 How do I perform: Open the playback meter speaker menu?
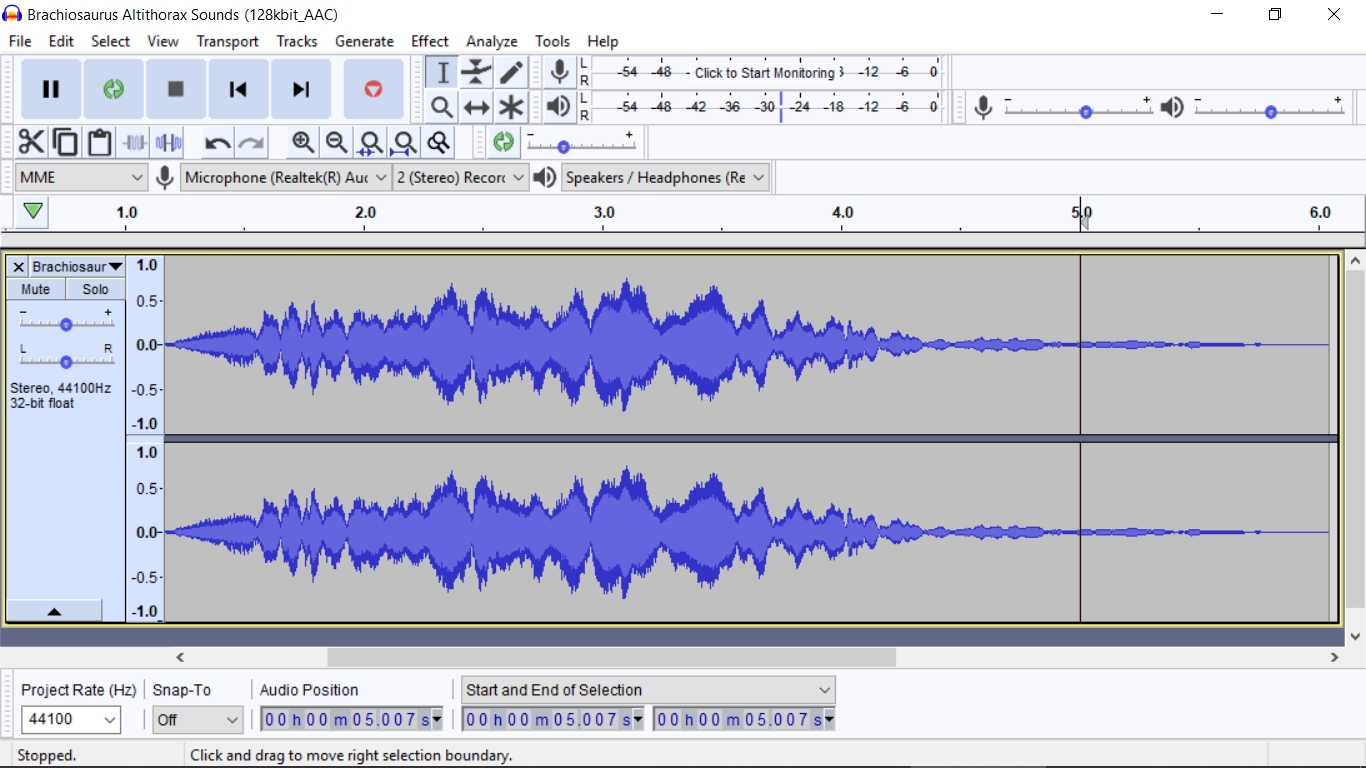pyautogui.click(x=559, y=107)
